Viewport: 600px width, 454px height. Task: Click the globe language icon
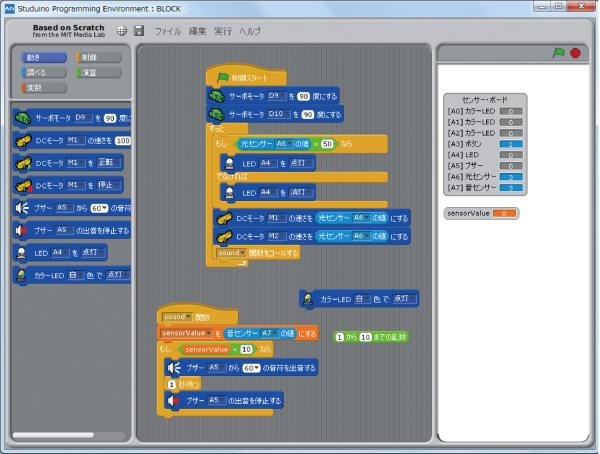pyautogui.click(x=121, y=32)
